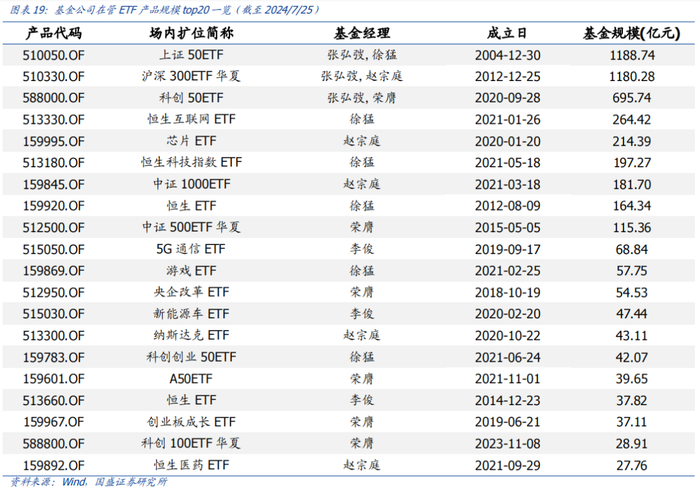This screenshot has width=700, height=492.
Task: Click the fund name 游戏 ETF
Action: 192,271
